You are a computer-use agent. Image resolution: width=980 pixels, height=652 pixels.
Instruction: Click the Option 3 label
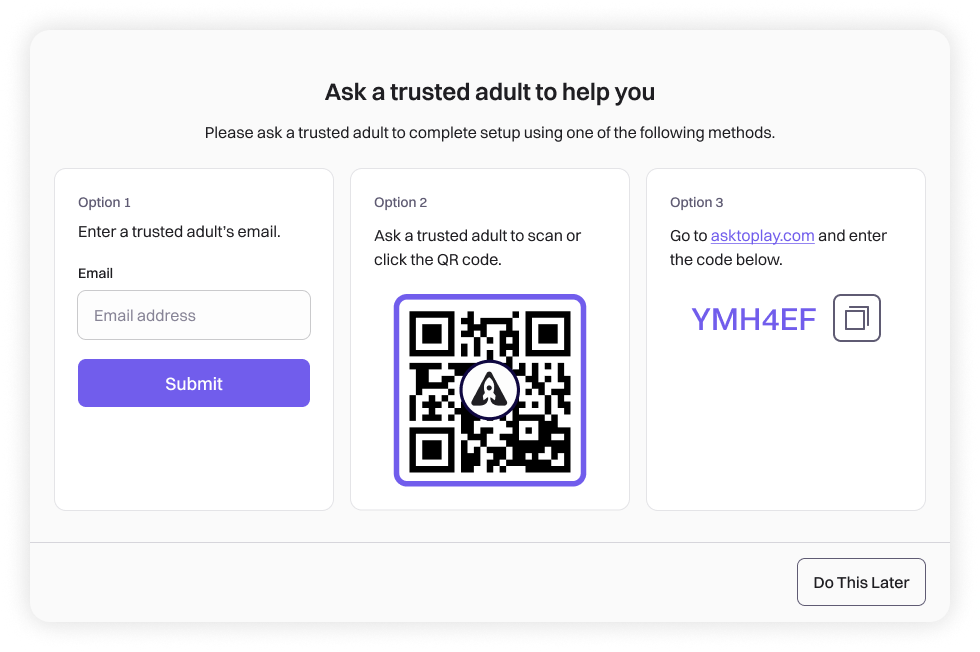[x=696, y=203]
